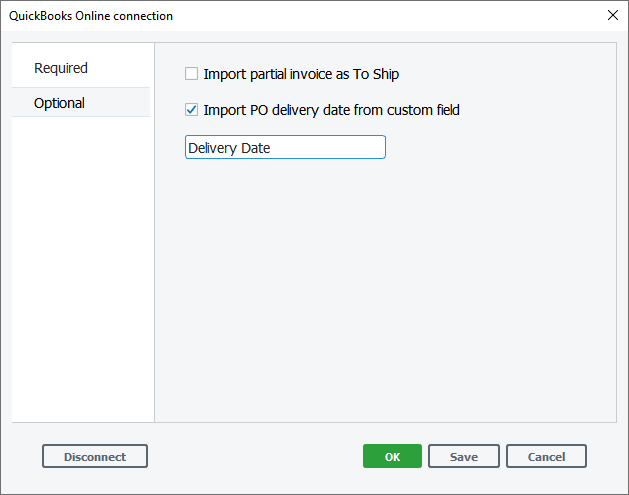
Task: Switch to the Required tab
Action: (x=61, y=68)
